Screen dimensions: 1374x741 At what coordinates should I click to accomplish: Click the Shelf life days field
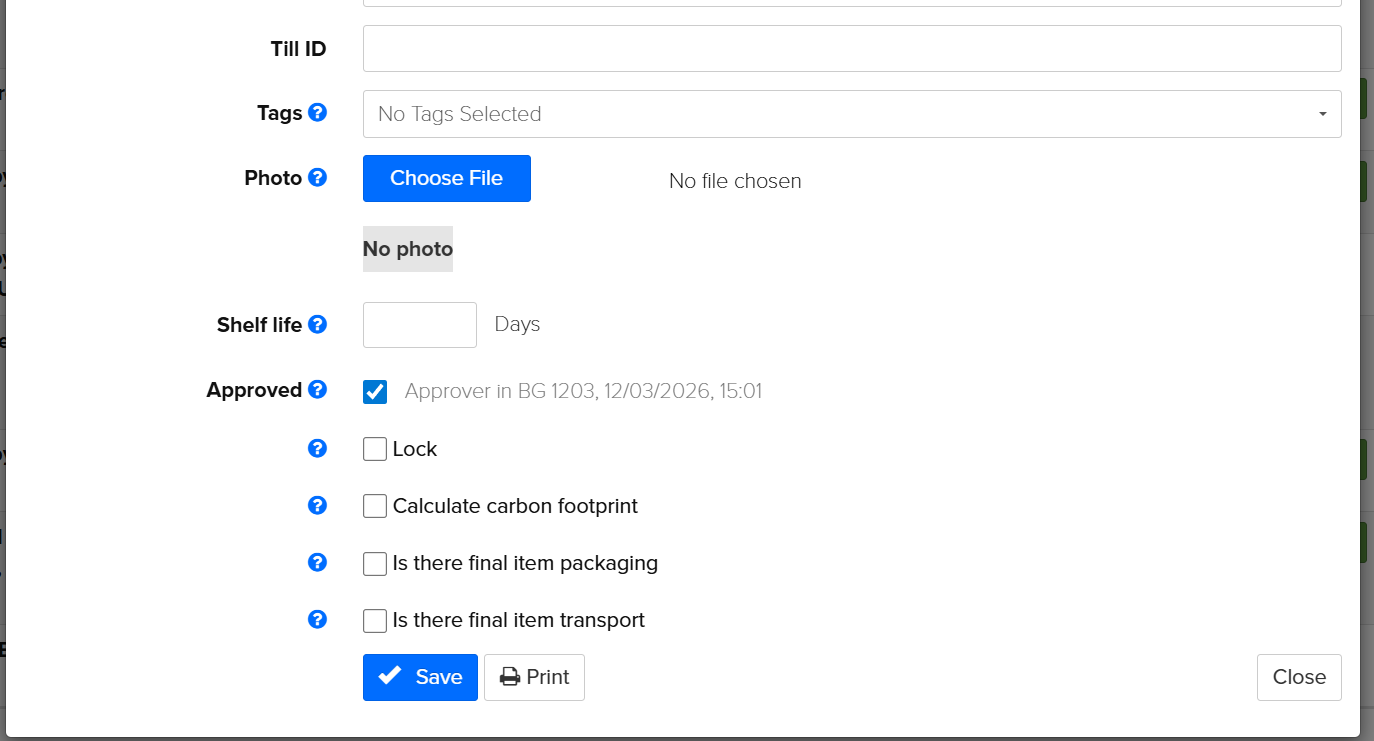tap(419, 324)
